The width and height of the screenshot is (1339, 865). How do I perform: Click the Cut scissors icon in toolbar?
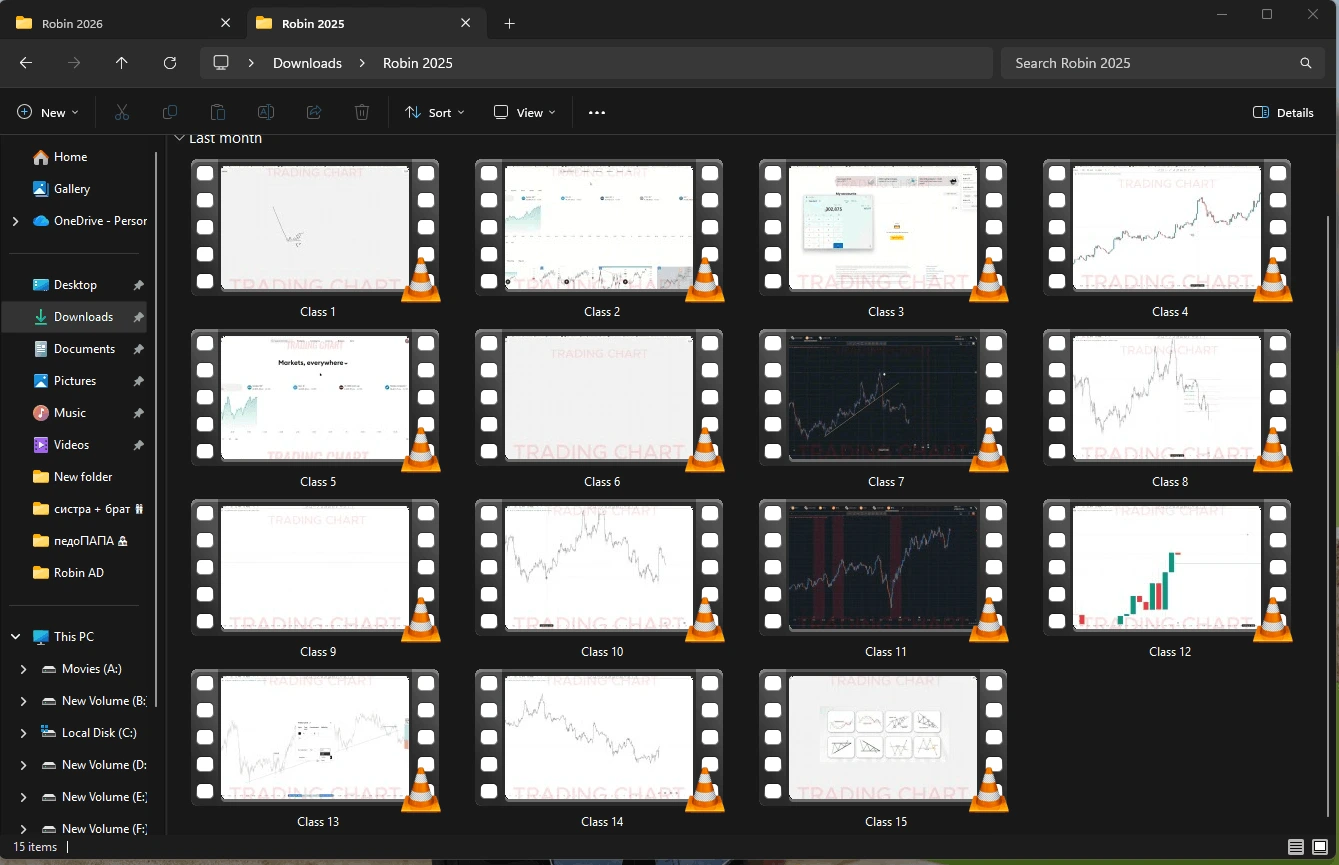coord(122,113)
